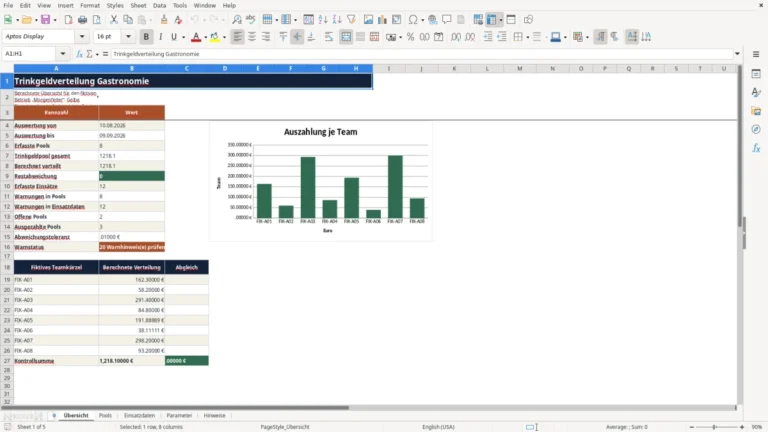This screenshot has width=768, height=432.
Task: Cut selection with the scissors icon
Action: click(114, 20)
